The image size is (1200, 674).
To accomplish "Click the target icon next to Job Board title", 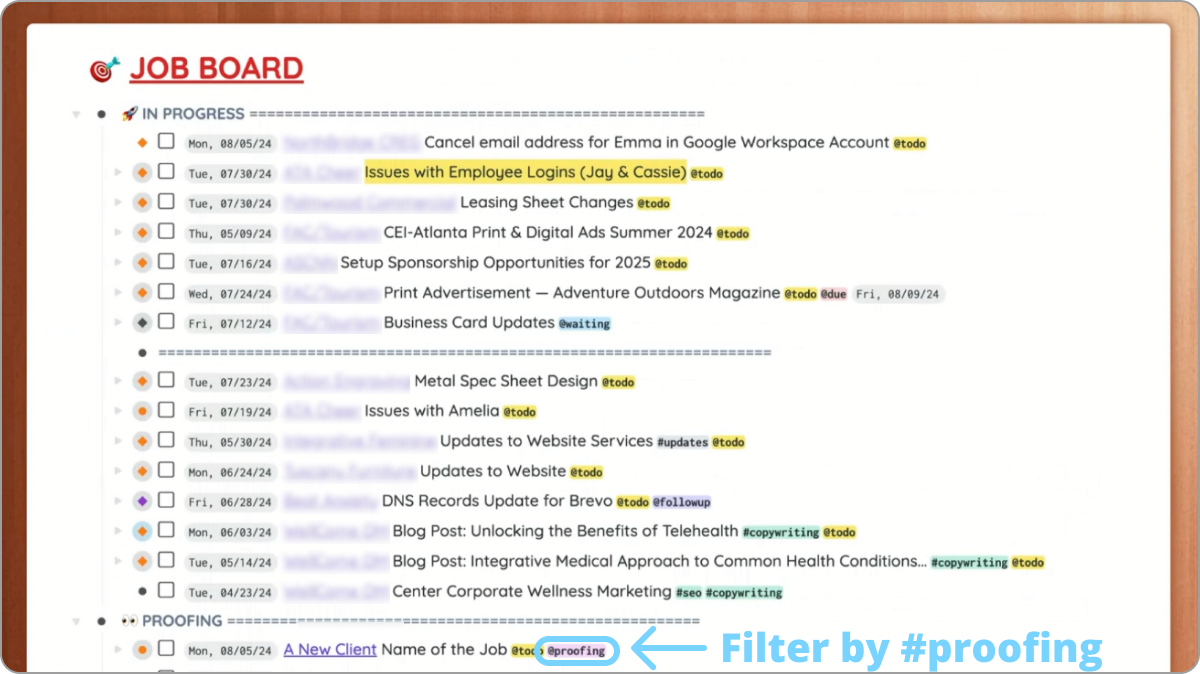I will [x=104, y=69].
